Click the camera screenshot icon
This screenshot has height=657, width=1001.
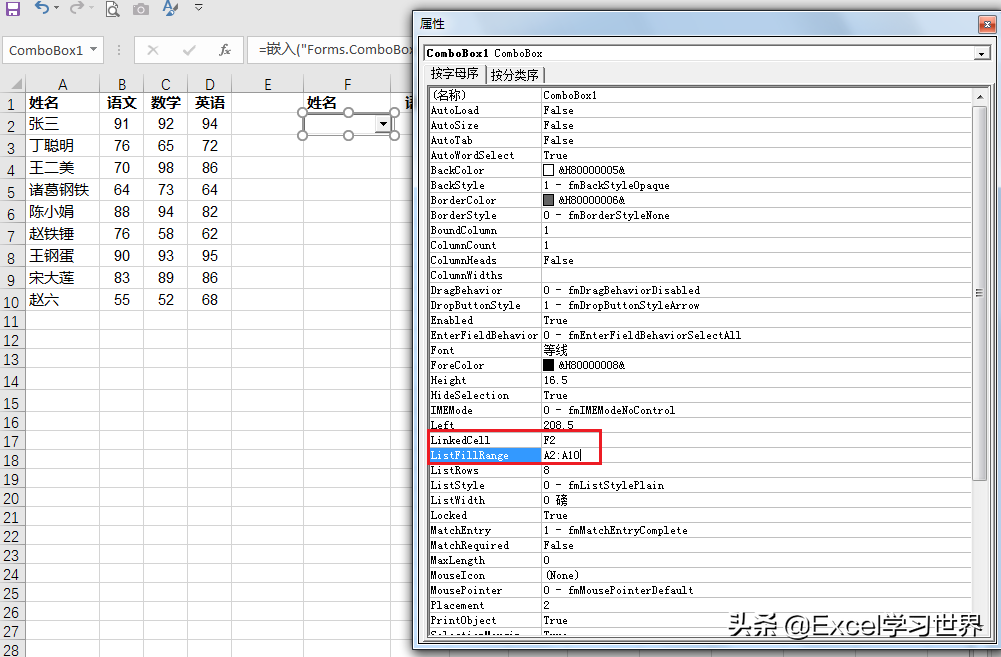pyautogui.click(x=141, y=9)
